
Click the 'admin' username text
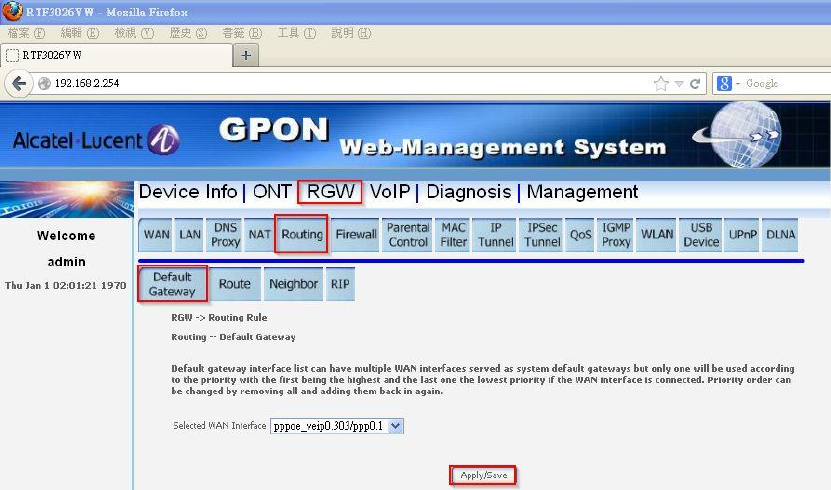tap(66, 262)
